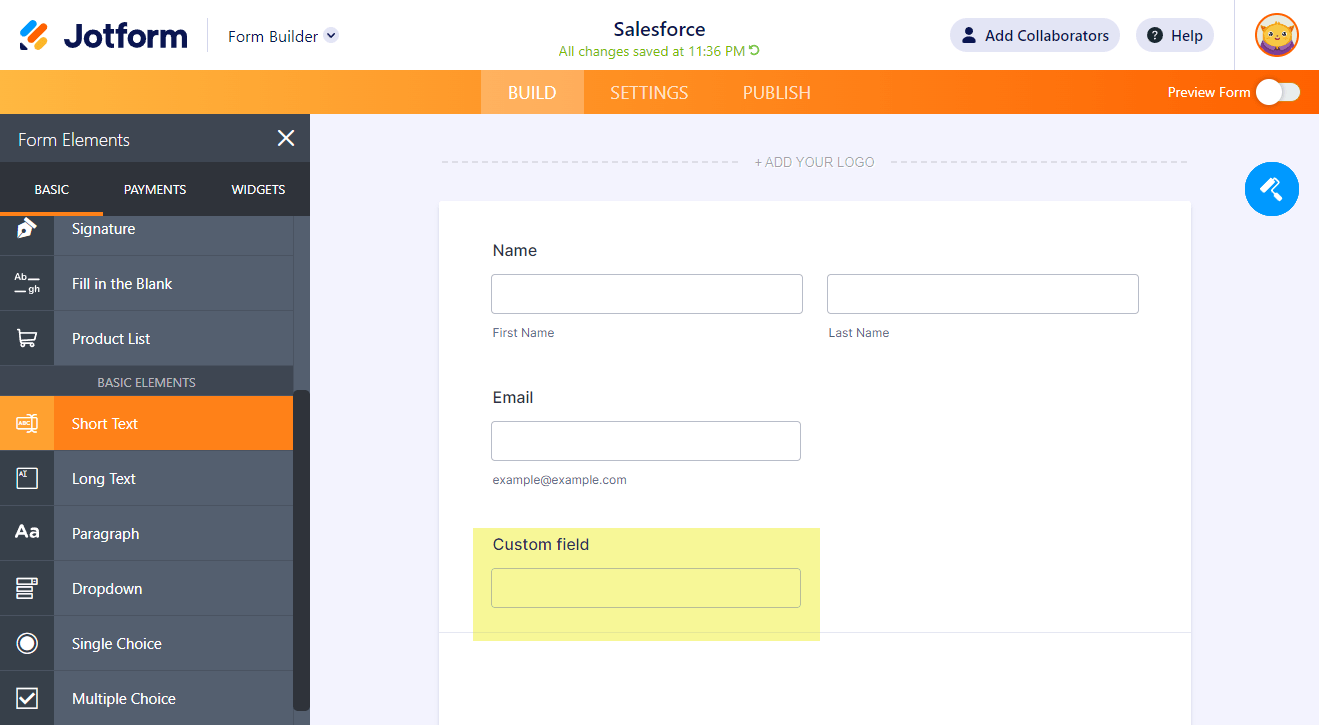Viewport: 1319px width, 725px height.
Task: Click the First Name sublabel
Action: pos(523,333)
